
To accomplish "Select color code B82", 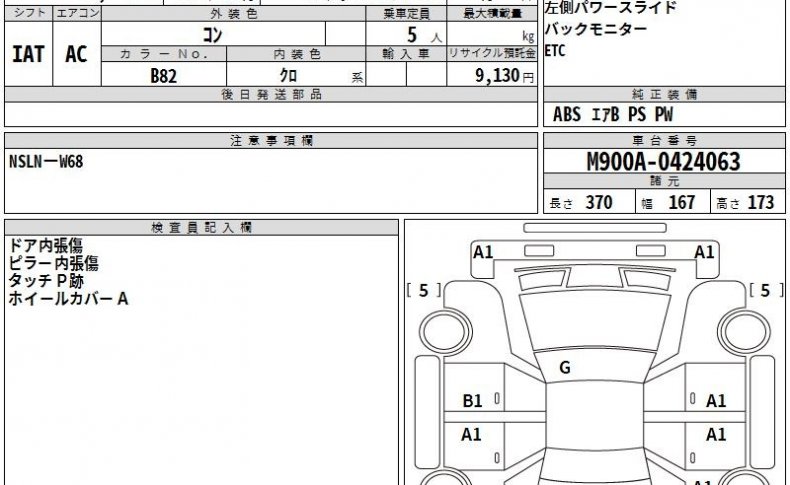I will click(x=164, y=76).
